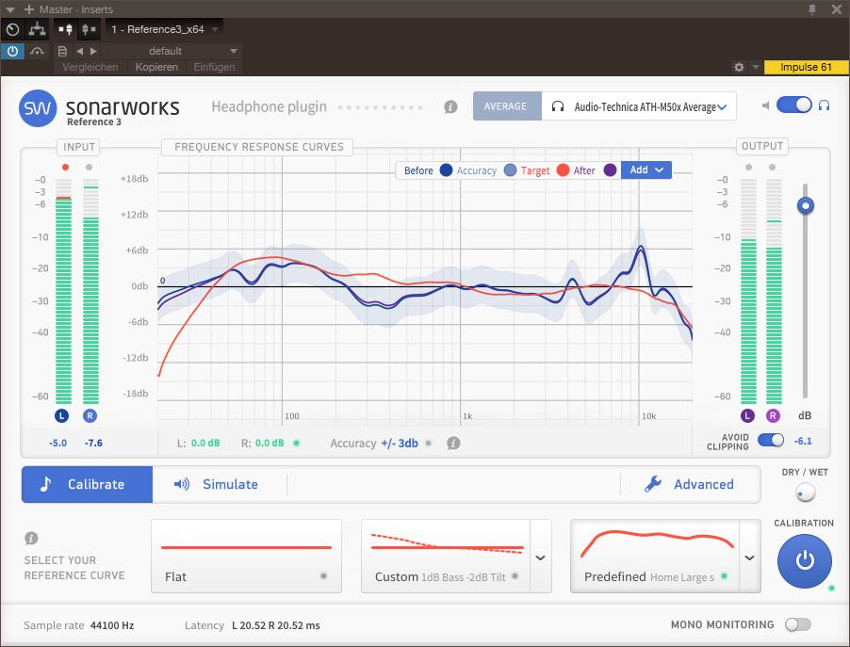Expand the Custom curve options chevron

point(540,558)
